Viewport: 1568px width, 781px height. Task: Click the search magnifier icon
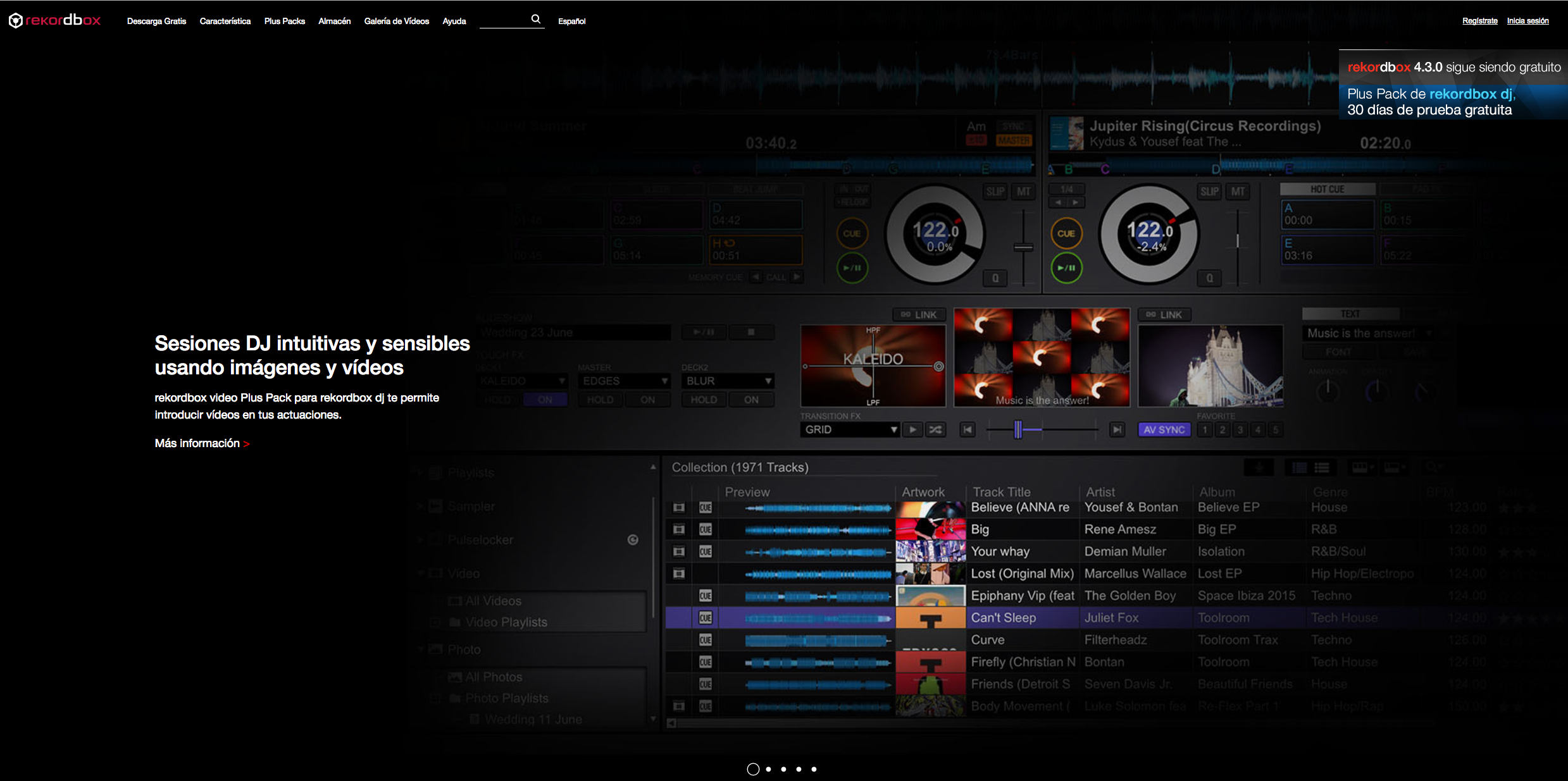pyautogui.click(x=536, y=19)
